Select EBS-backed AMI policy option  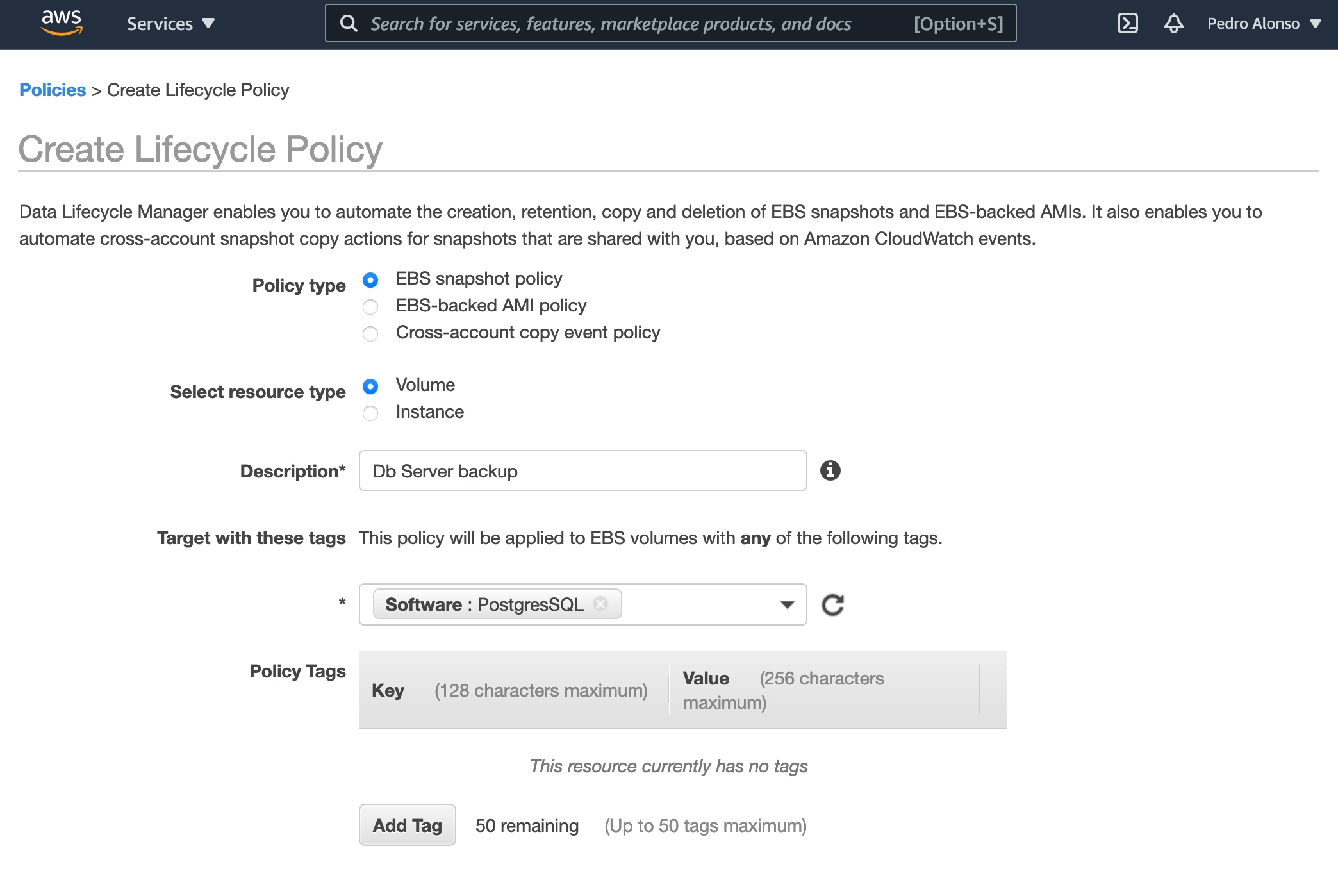click(370, 307)
